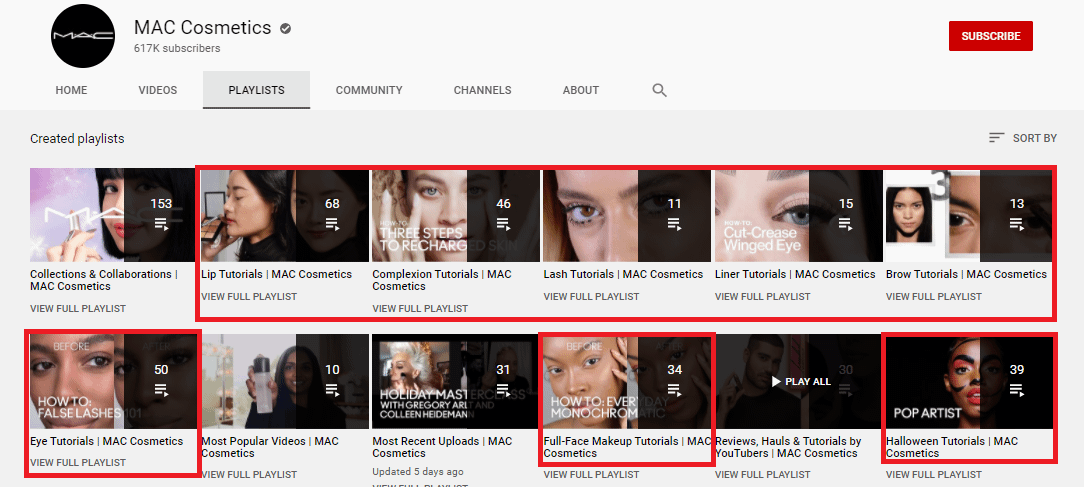Open the Community tab
This screenshot has width=1084, height=487.
369,90
